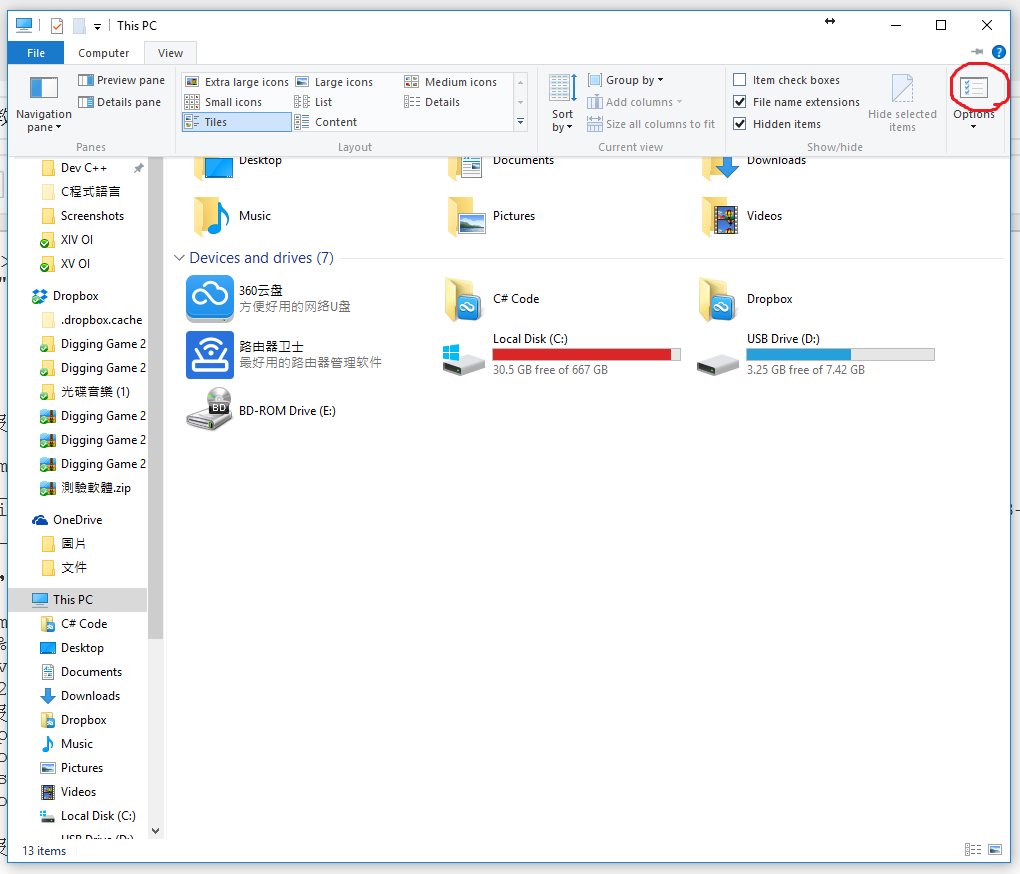Open the 路由器卫士 router manager
This screenshot has width=1020, height=874.
coord(284,354)
